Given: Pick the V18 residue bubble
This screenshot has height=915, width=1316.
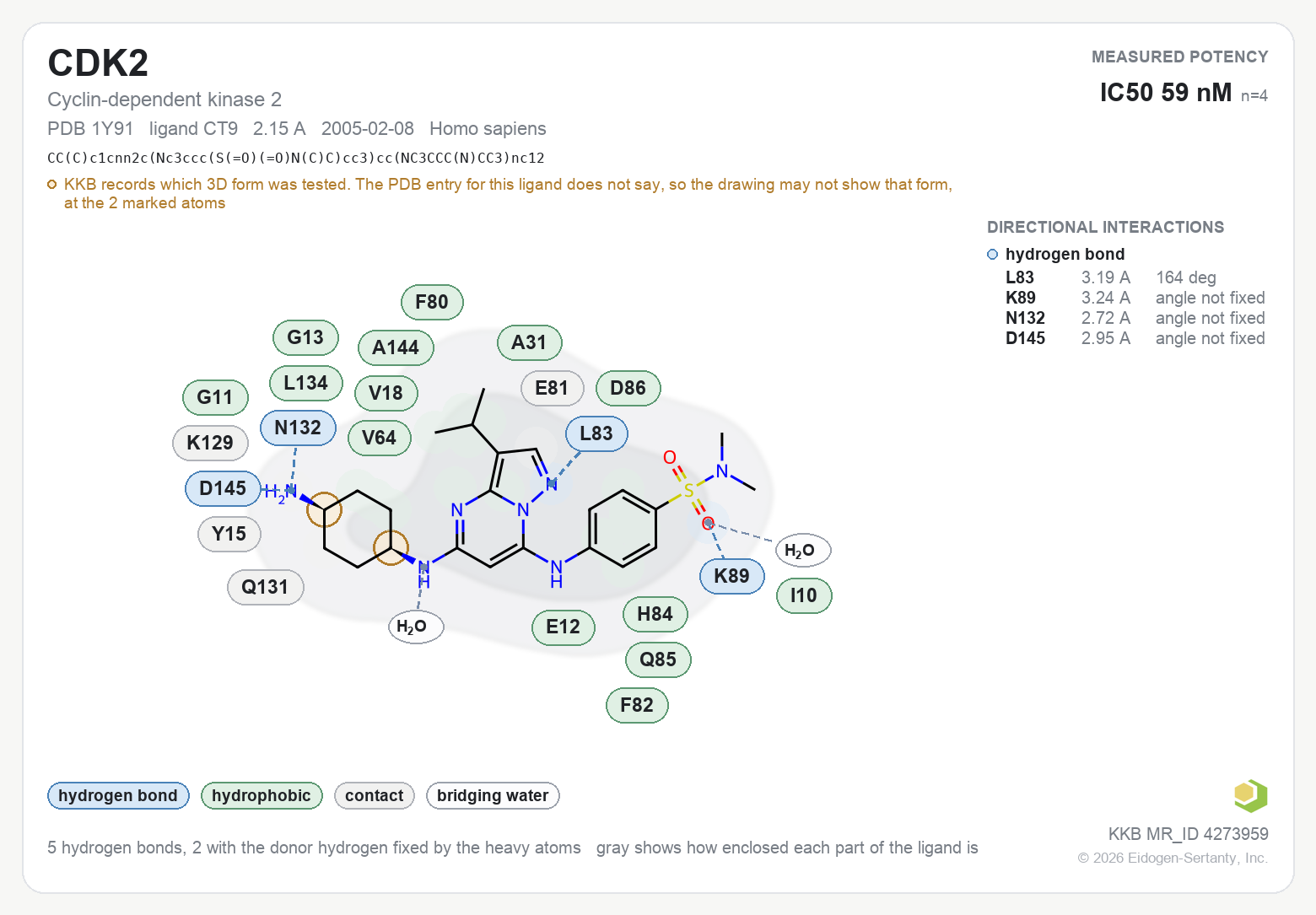Looking at the screenshot, I should pos(386,393).
